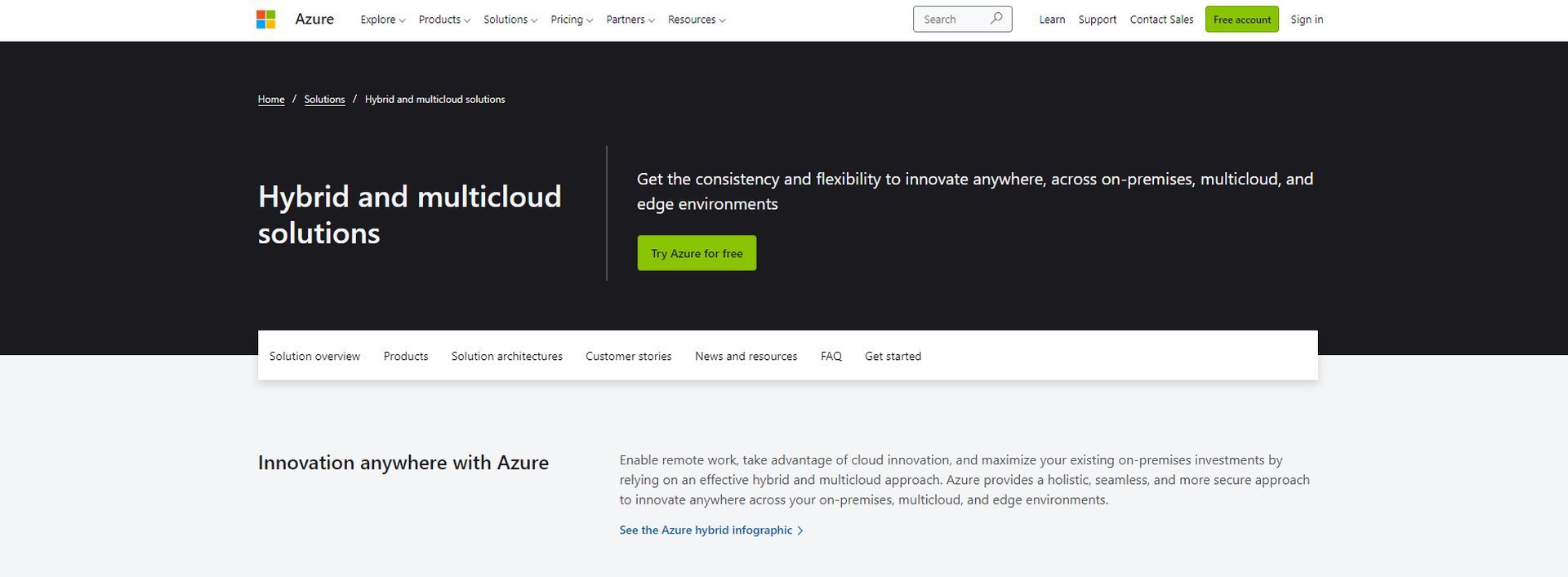Click the Free account button
The width and height of the screenshot is (1568, 577).
[x=1241, y=20]
